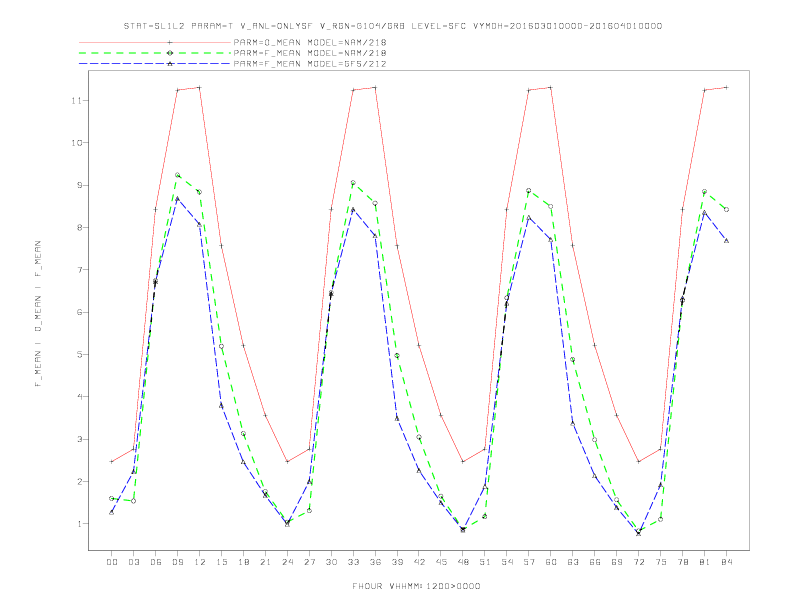Click the x-axis tick label 54
Viewport: 792px width, 612px height.
click(507, 562)
